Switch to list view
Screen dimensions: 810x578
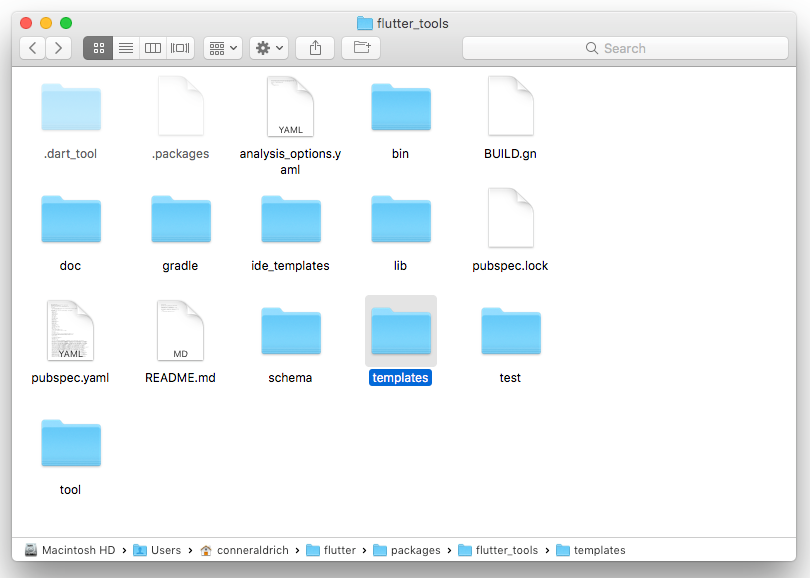[126, 48]
